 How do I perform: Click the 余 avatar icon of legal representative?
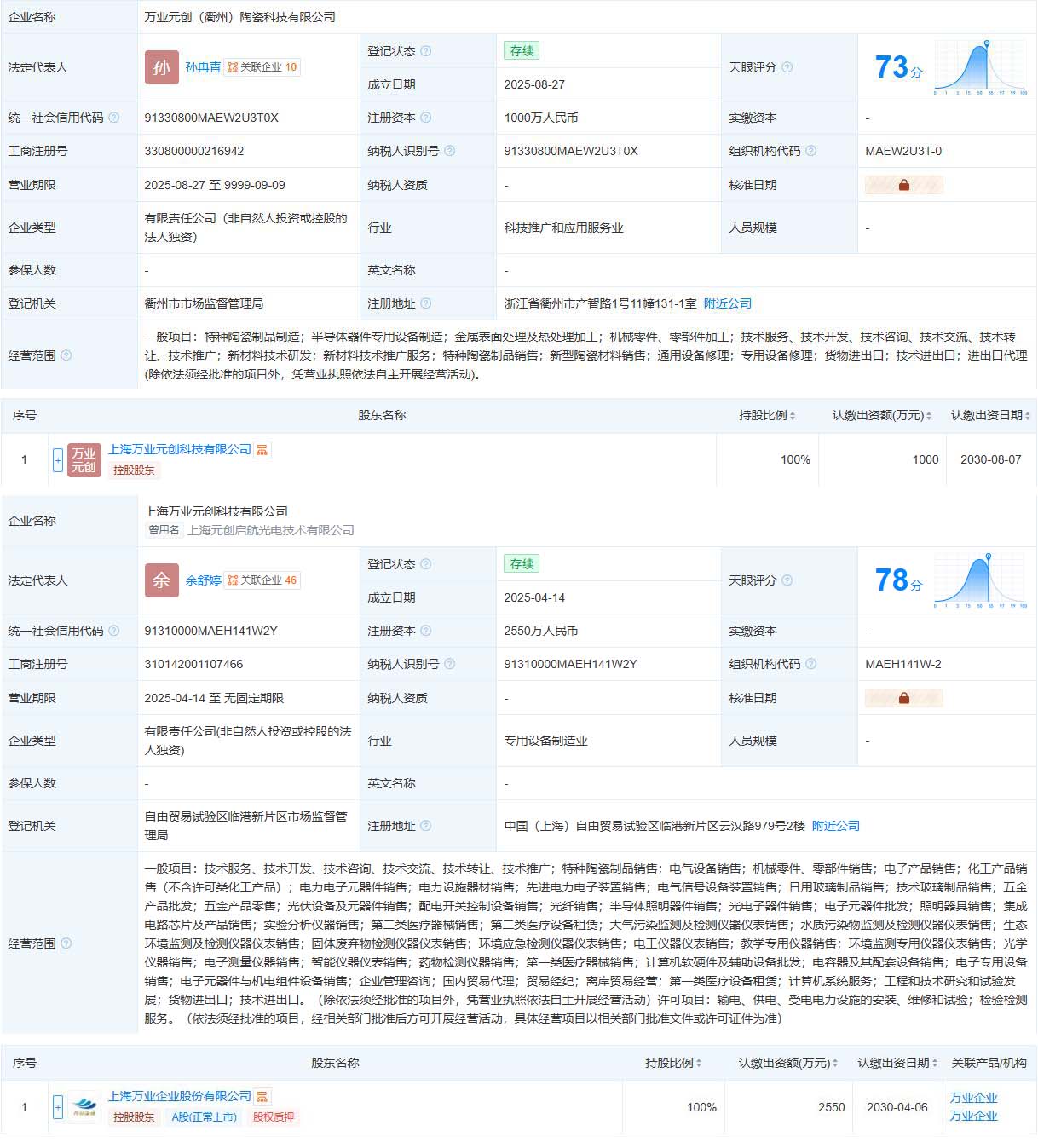coord(161,580)
